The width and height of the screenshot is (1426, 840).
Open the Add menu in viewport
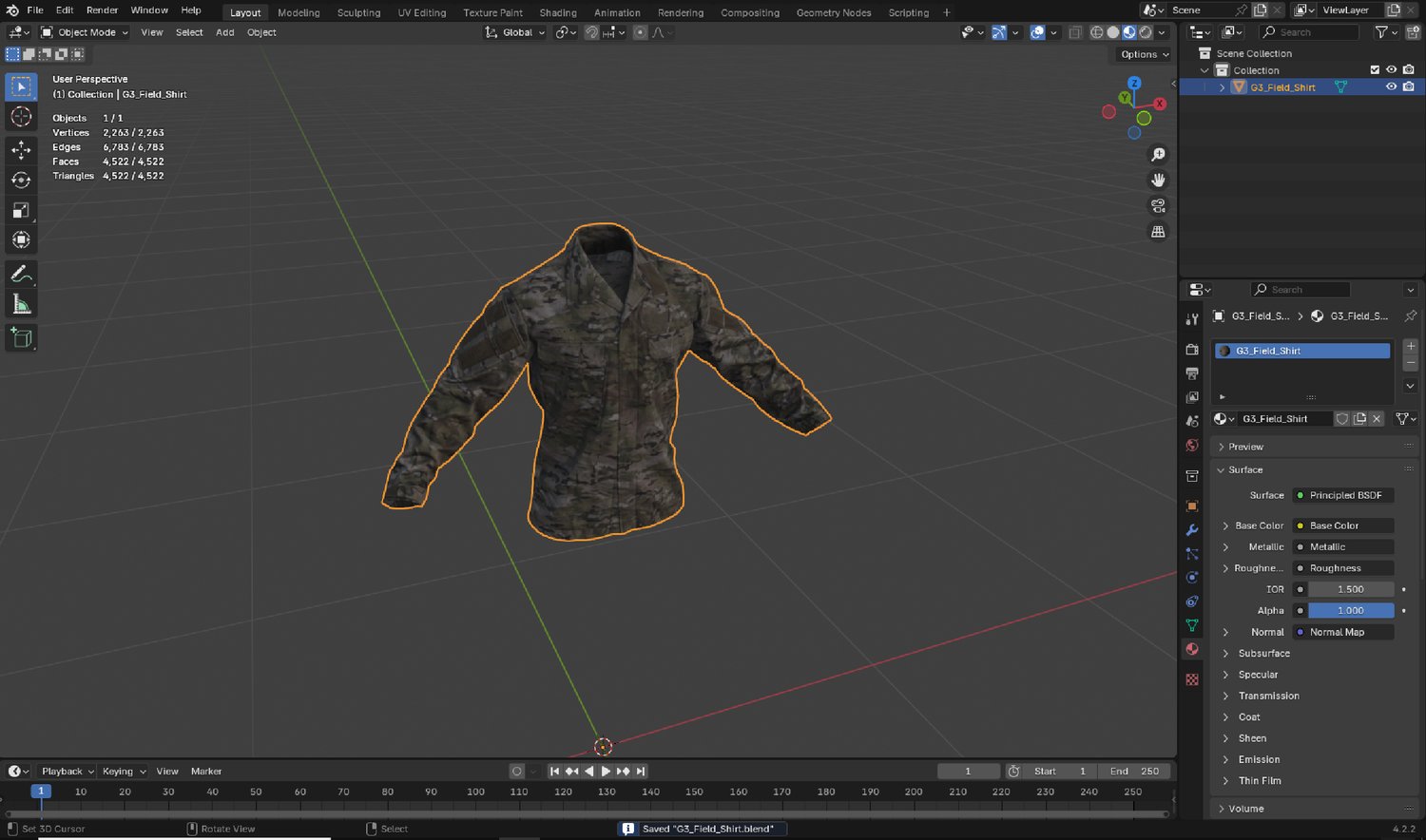tap(224, 32)
